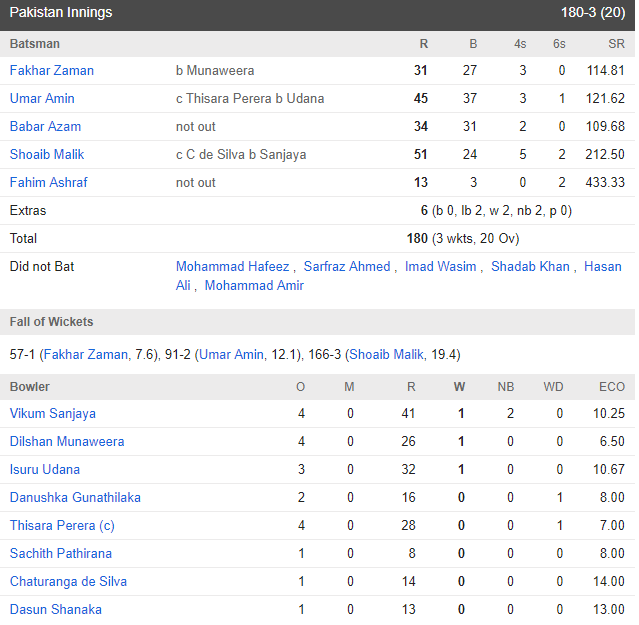Screen dimensions: 639x625
Task: Open Chaturanga de Silva bowler profile
Action: point(68,582)
